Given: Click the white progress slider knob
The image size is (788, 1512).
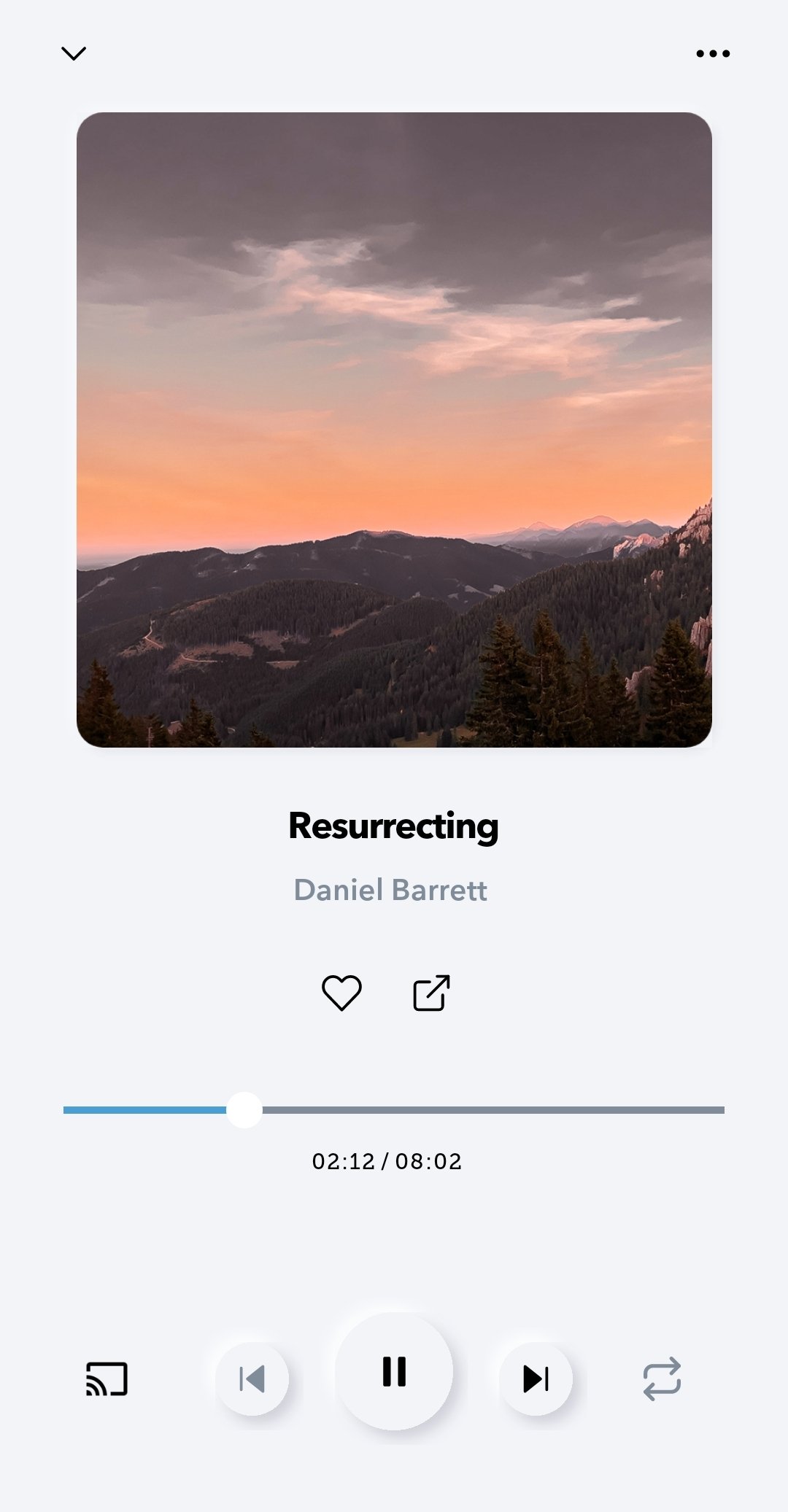Looking at the screenshot, I should [x=244, y=1110].
